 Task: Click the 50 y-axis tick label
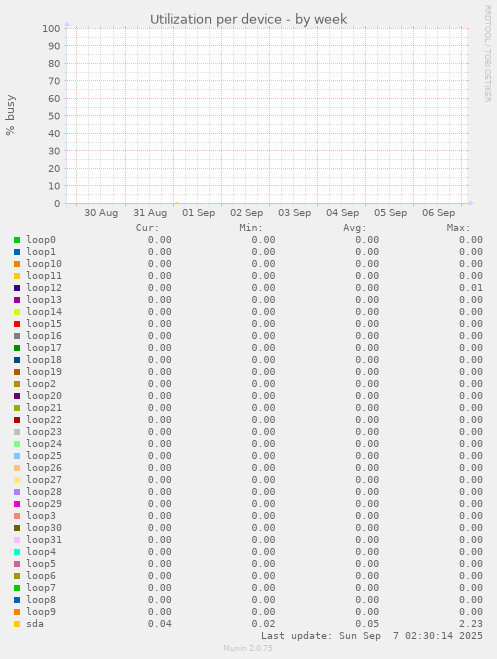[54, 116]
